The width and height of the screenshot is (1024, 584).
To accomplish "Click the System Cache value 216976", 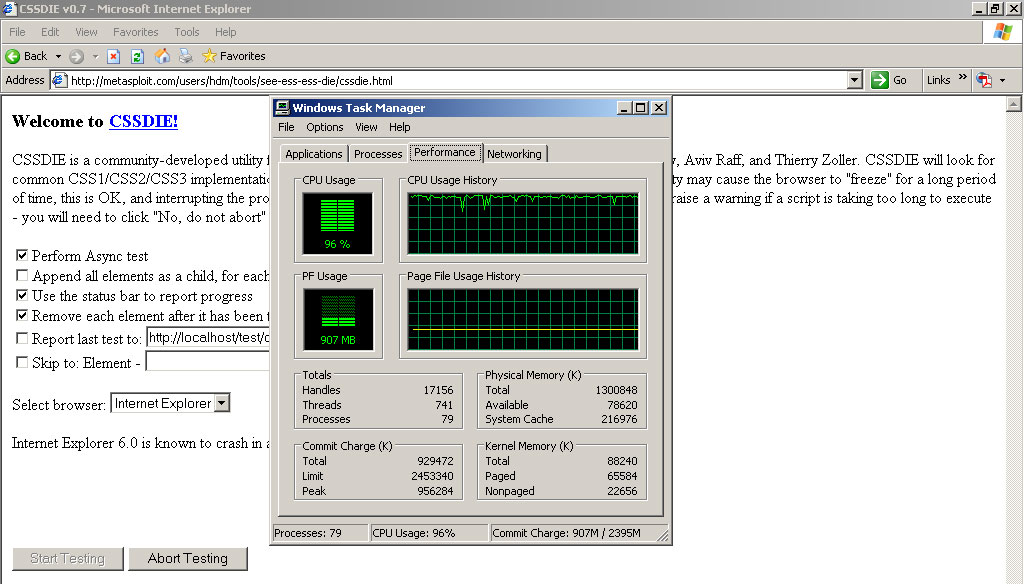I will click(x=619, y=419).
